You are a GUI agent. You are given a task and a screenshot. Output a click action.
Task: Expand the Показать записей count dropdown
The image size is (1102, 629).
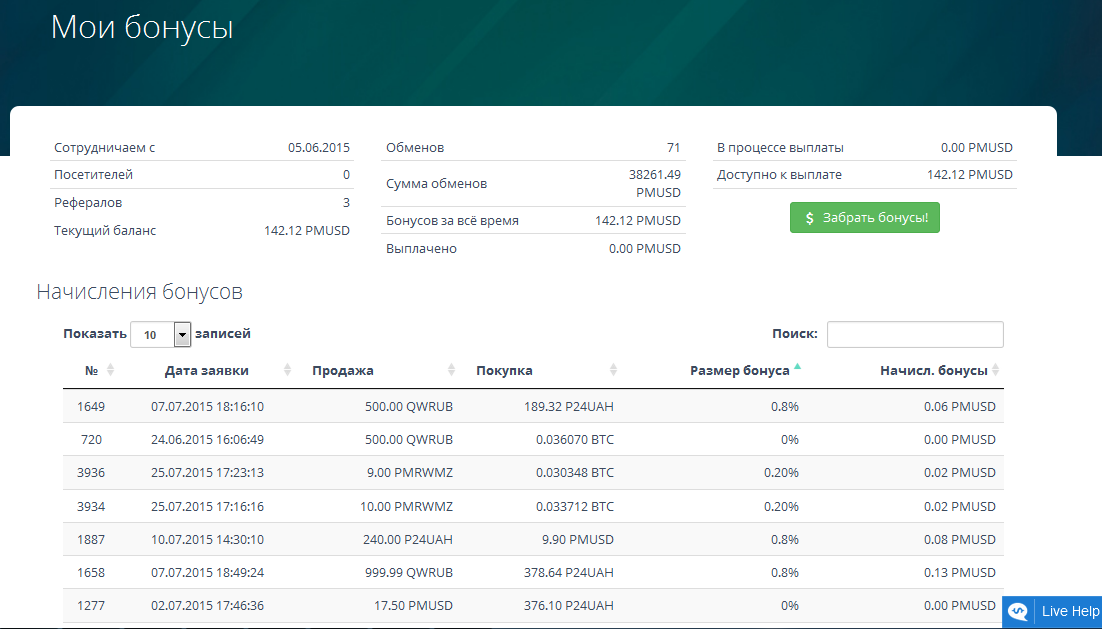(182, 335)
